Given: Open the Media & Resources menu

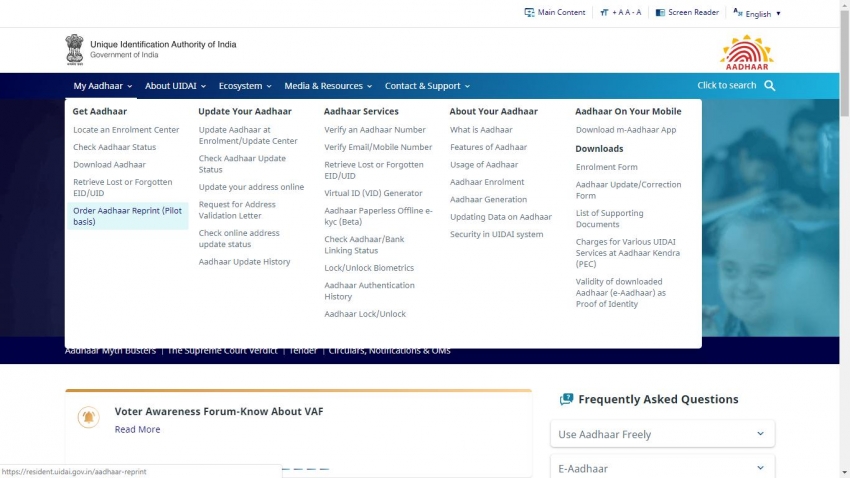Looking at the screenshot, I should [327, 86].
